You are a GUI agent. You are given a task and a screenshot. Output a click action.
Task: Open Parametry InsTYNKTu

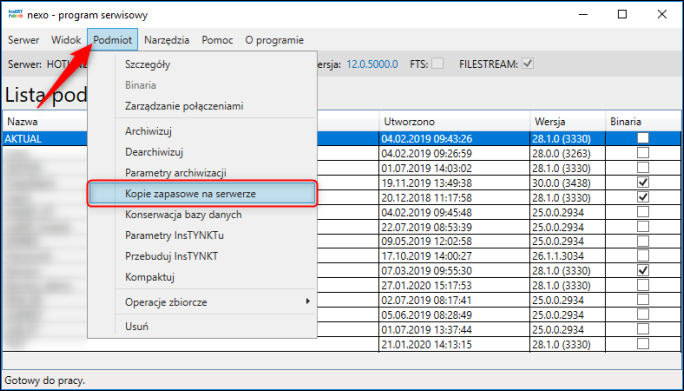[202, 235]
